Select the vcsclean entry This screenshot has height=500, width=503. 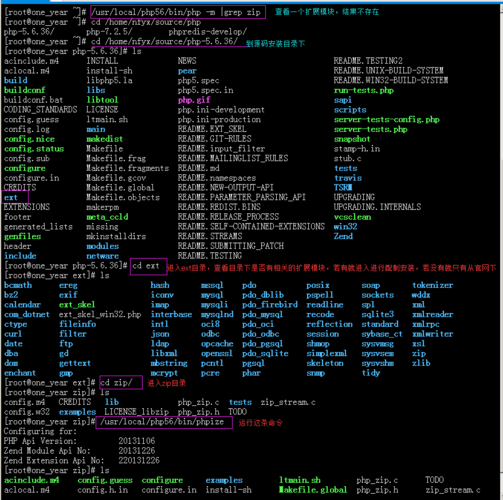(x=352, y=217)
